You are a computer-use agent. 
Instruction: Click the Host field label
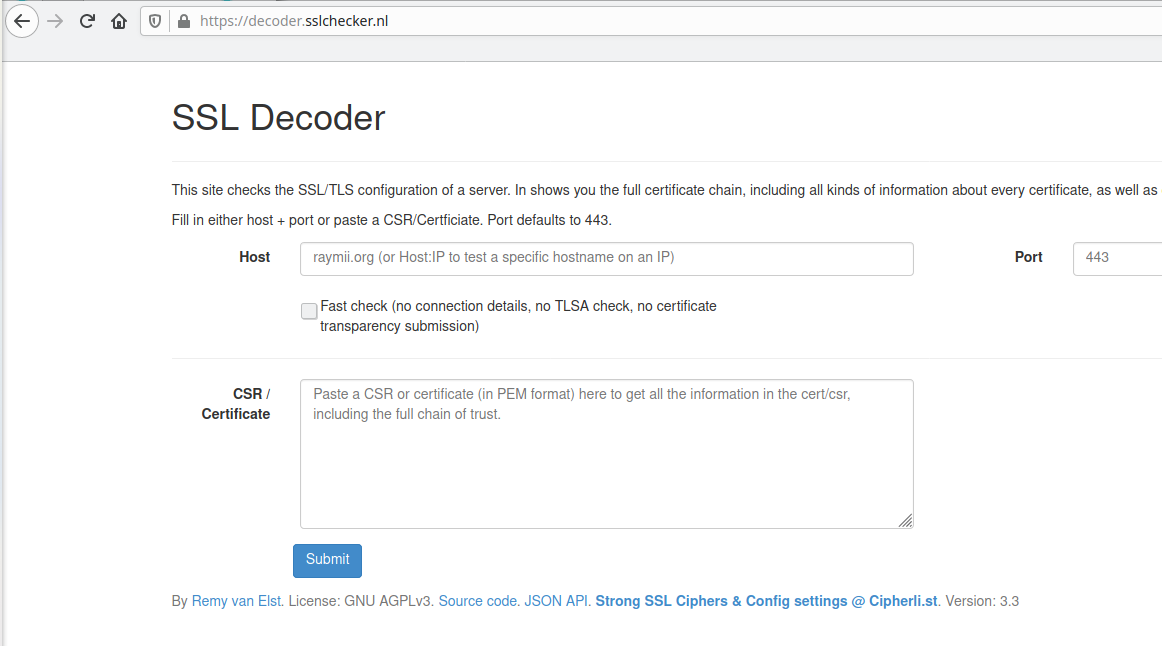(x=254, y=257)
